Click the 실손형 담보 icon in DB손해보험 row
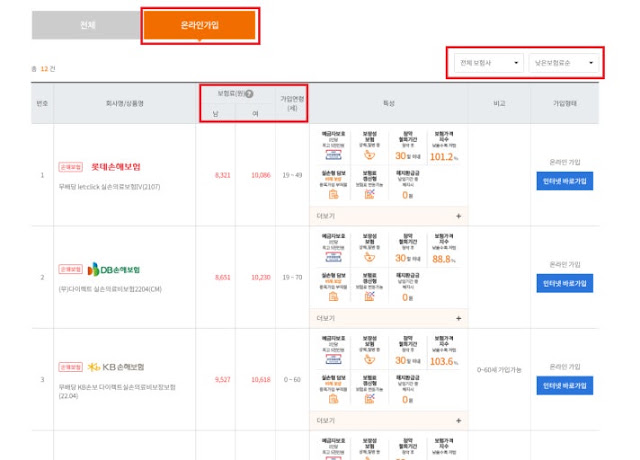Viewport: 640px width, 460px height. 333,297
